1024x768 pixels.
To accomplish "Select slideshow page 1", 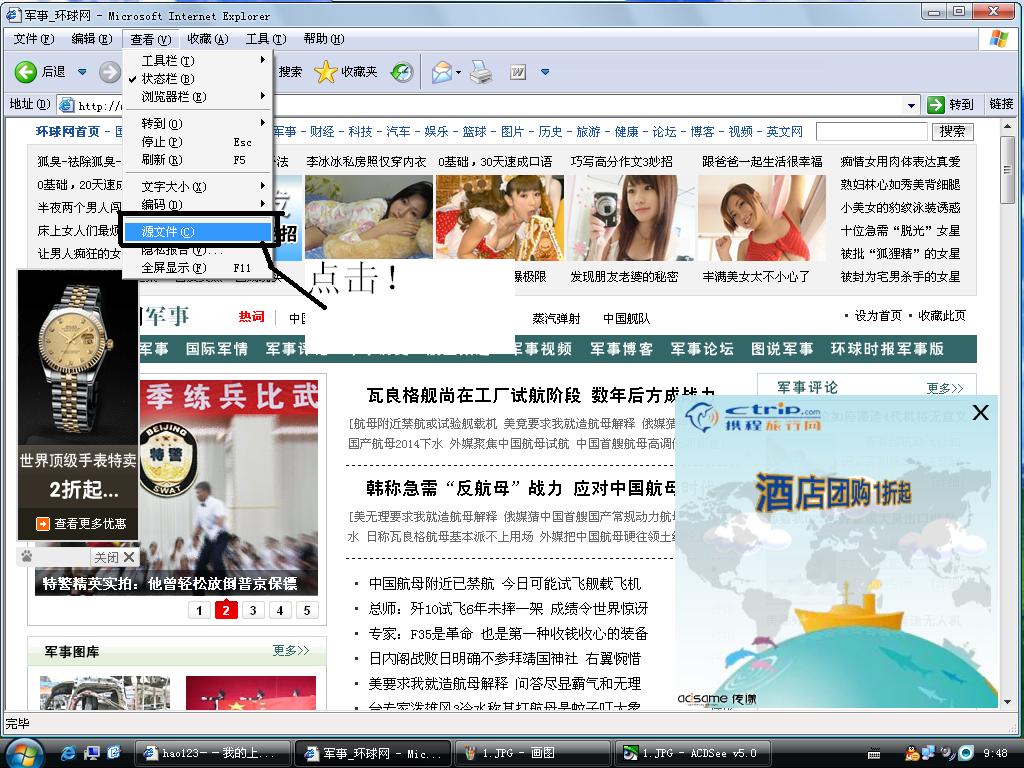I will point(199,611).
